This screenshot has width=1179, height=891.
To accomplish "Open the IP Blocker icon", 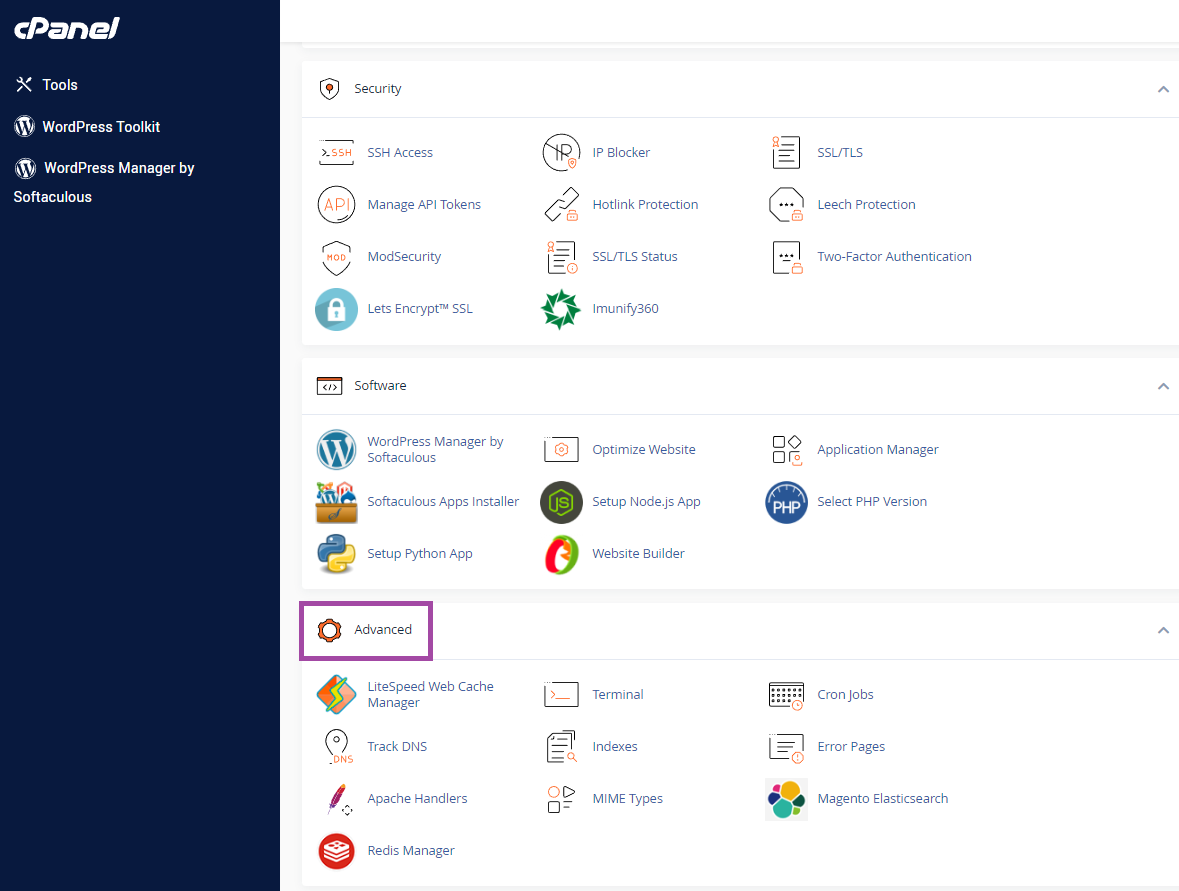I will 561,153.
